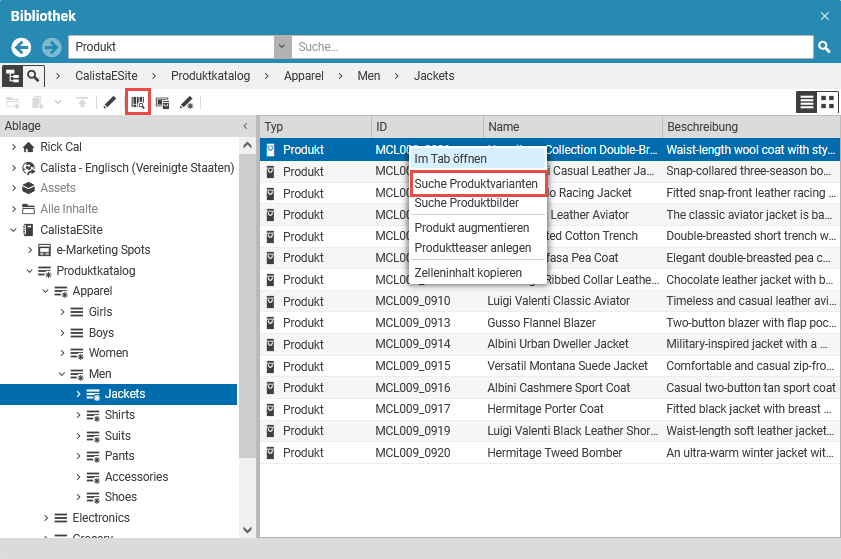The width and height of the screenshot is (841, 559).
Task: Click the forward navigation arrow
Action: tap(51, 47)
